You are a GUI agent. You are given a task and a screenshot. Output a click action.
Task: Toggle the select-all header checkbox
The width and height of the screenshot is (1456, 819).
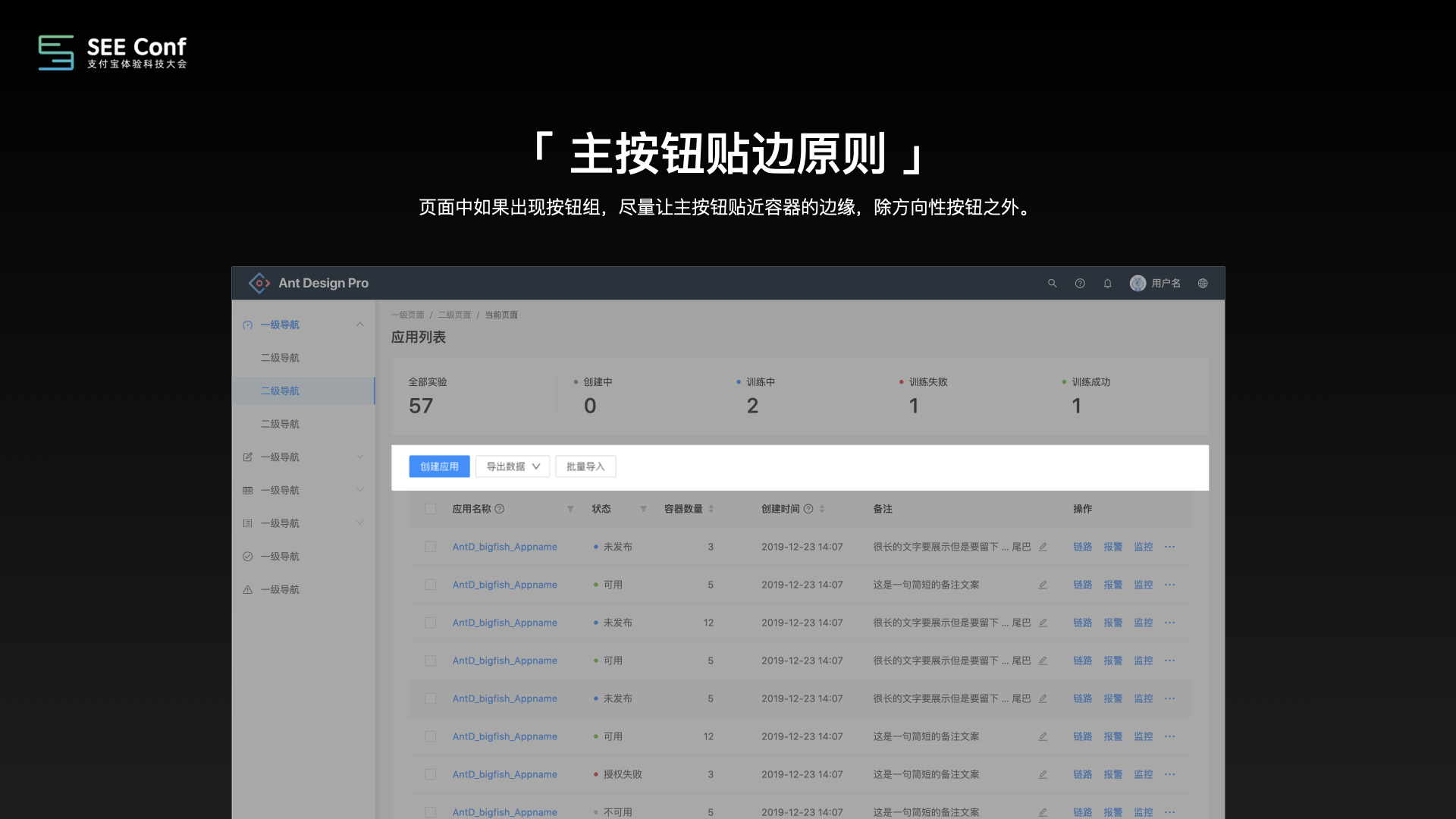(430, 509)
